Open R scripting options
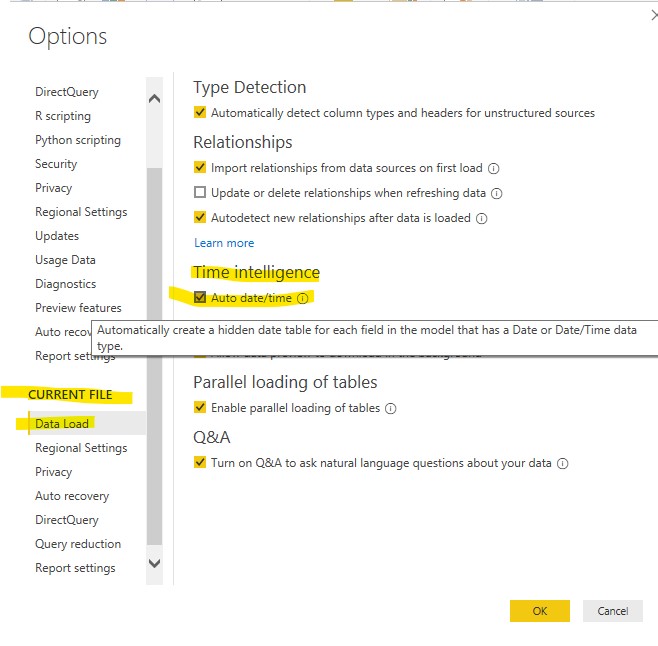 pyautogui.click(x=63, y=116)
